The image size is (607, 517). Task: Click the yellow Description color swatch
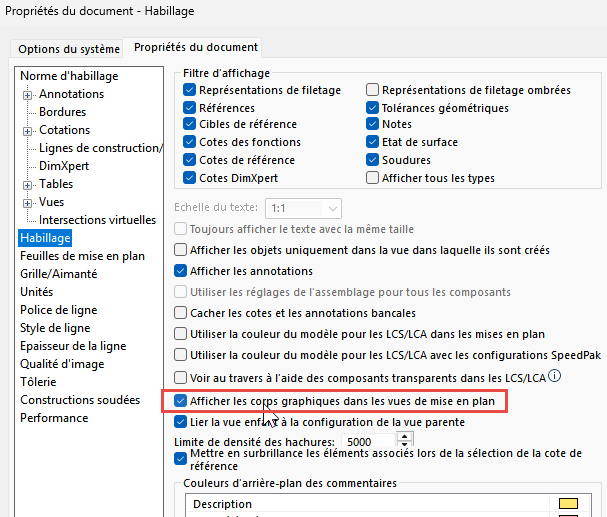pos(569,503)
